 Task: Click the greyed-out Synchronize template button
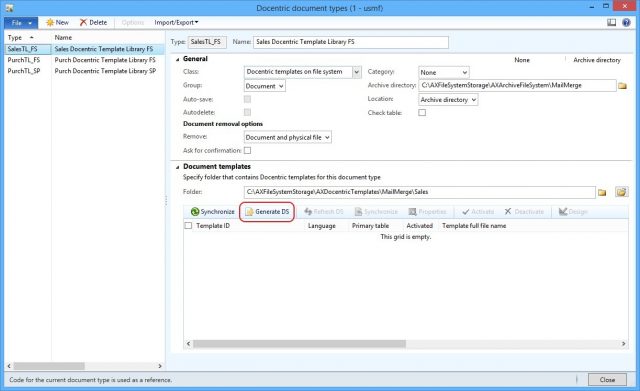(376, 212)
